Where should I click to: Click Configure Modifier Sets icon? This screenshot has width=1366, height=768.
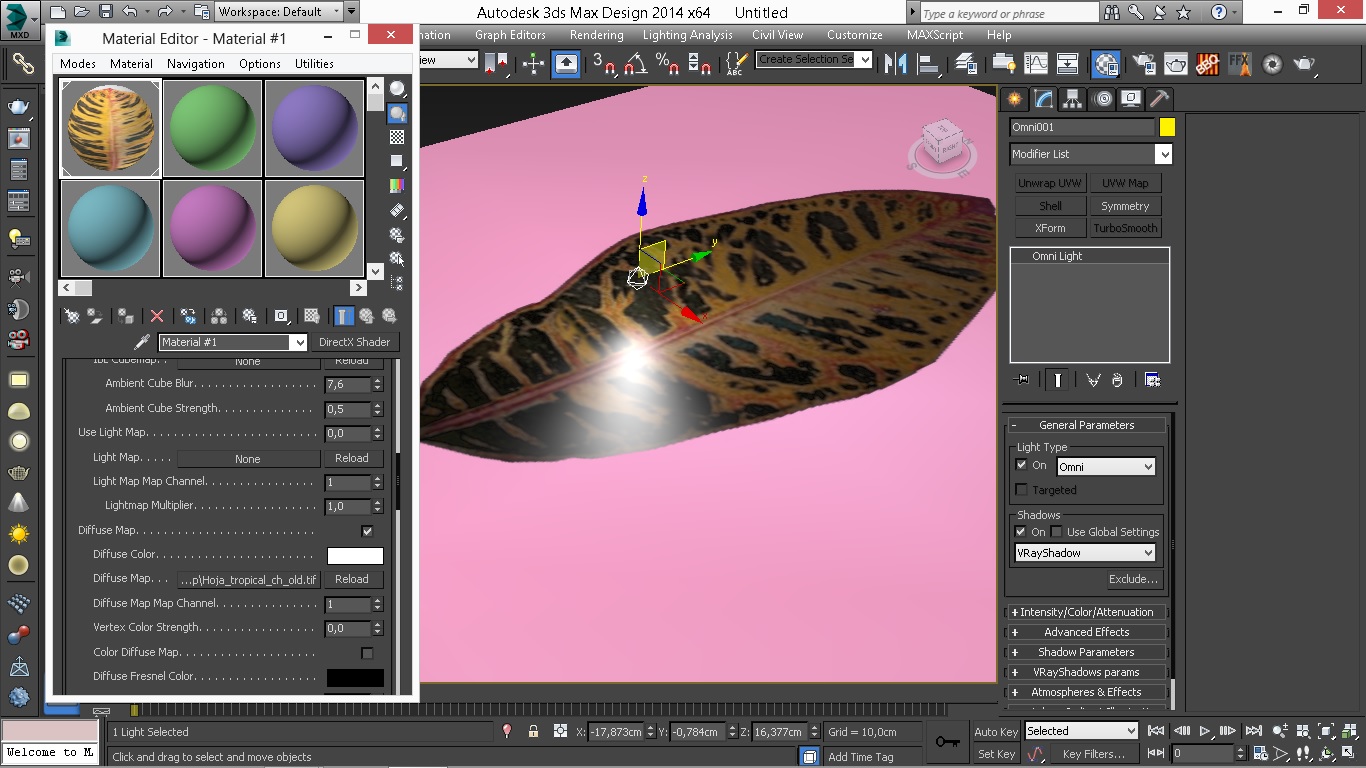[x=1152, y=380]
